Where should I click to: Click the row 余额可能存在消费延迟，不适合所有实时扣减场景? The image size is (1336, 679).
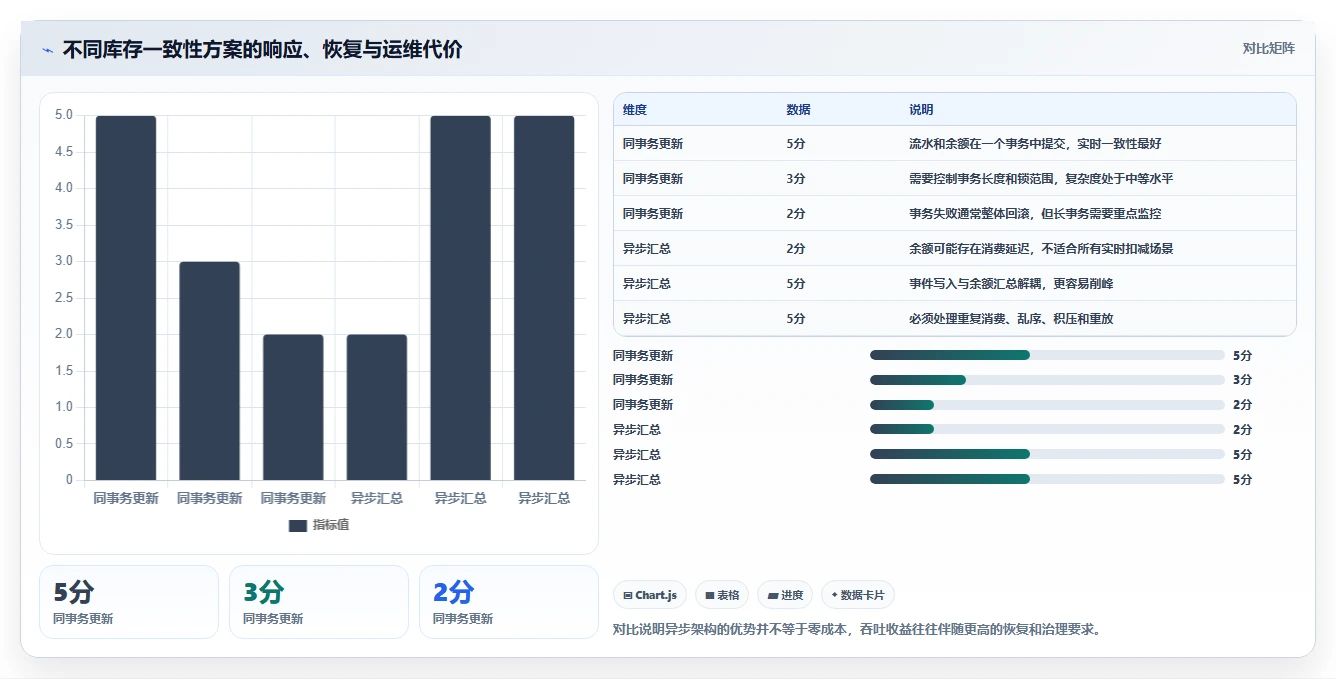pos(955,249)
